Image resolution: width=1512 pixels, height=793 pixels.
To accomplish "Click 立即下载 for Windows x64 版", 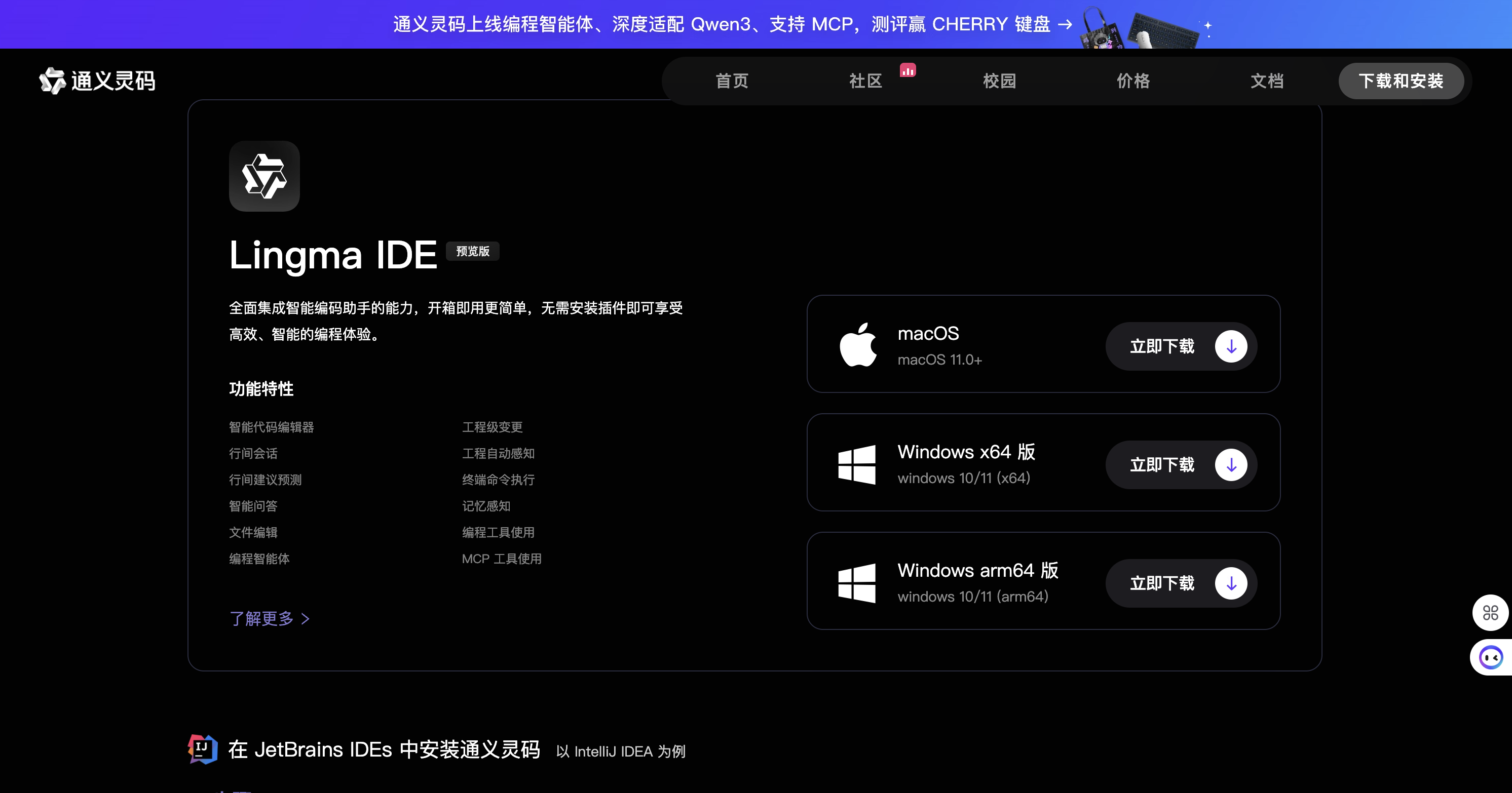I will point(1162,465).
